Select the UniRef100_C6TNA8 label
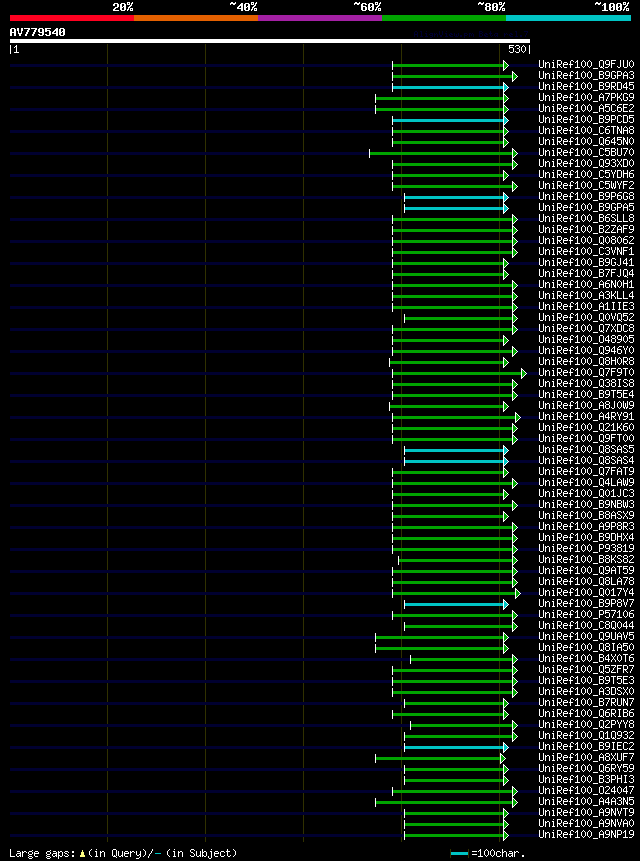 [x=586, y=131]
